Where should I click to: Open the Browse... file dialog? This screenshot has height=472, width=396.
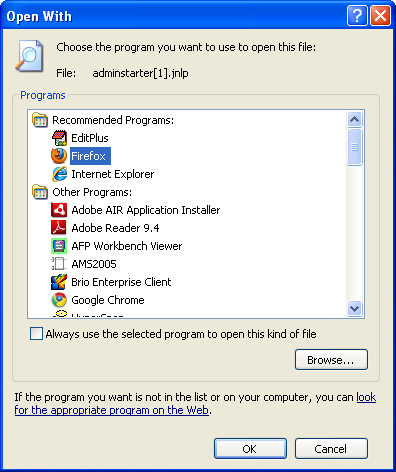331,360
